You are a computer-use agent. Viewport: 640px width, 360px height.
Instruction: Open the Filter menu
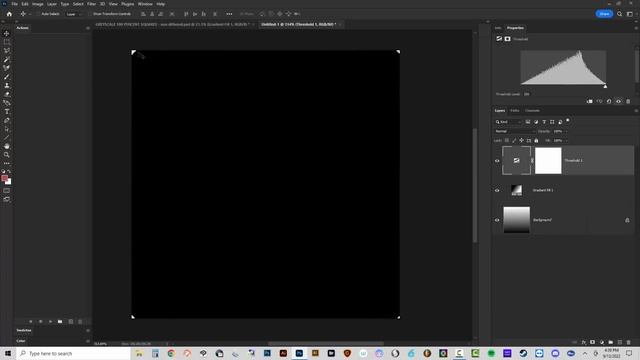click(x=91, y=4)
